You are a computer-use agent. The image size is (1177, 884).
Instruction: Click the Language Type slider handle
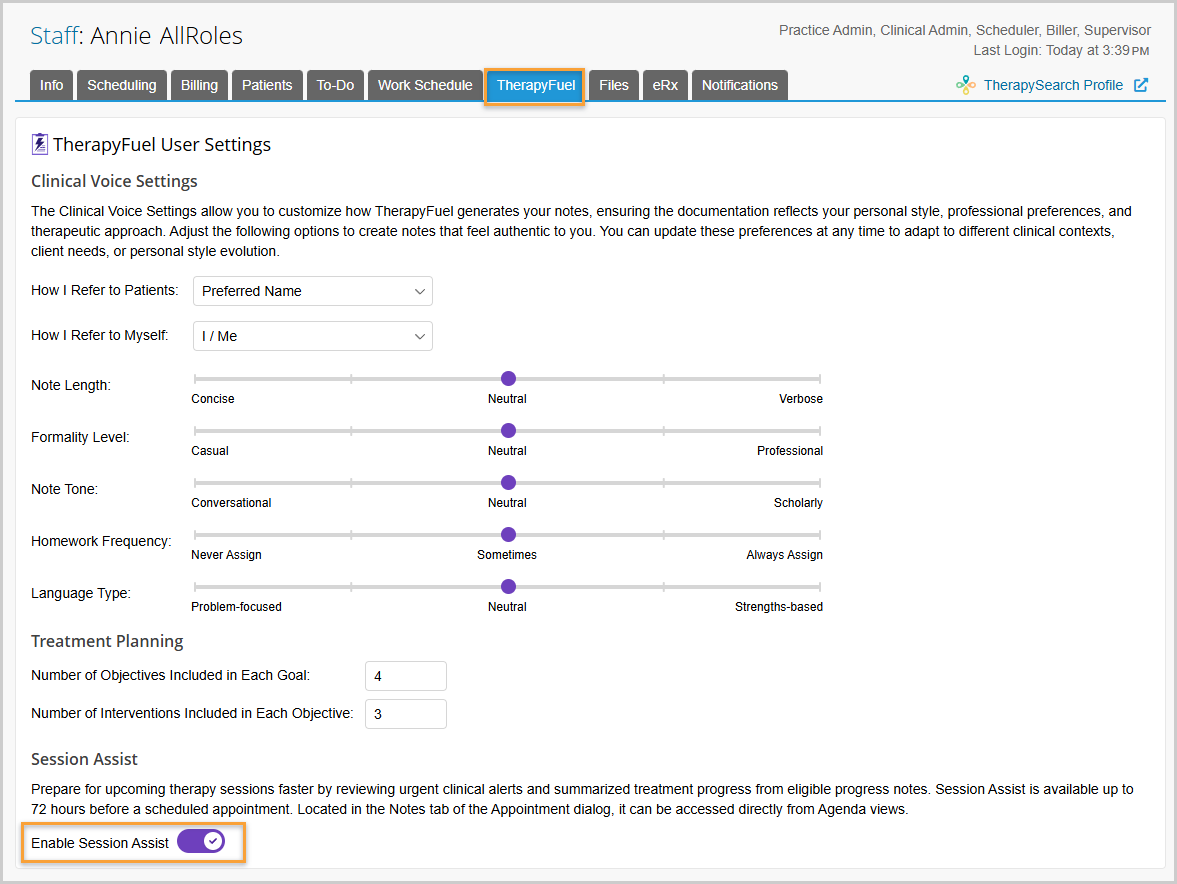(x=508, y=586)
